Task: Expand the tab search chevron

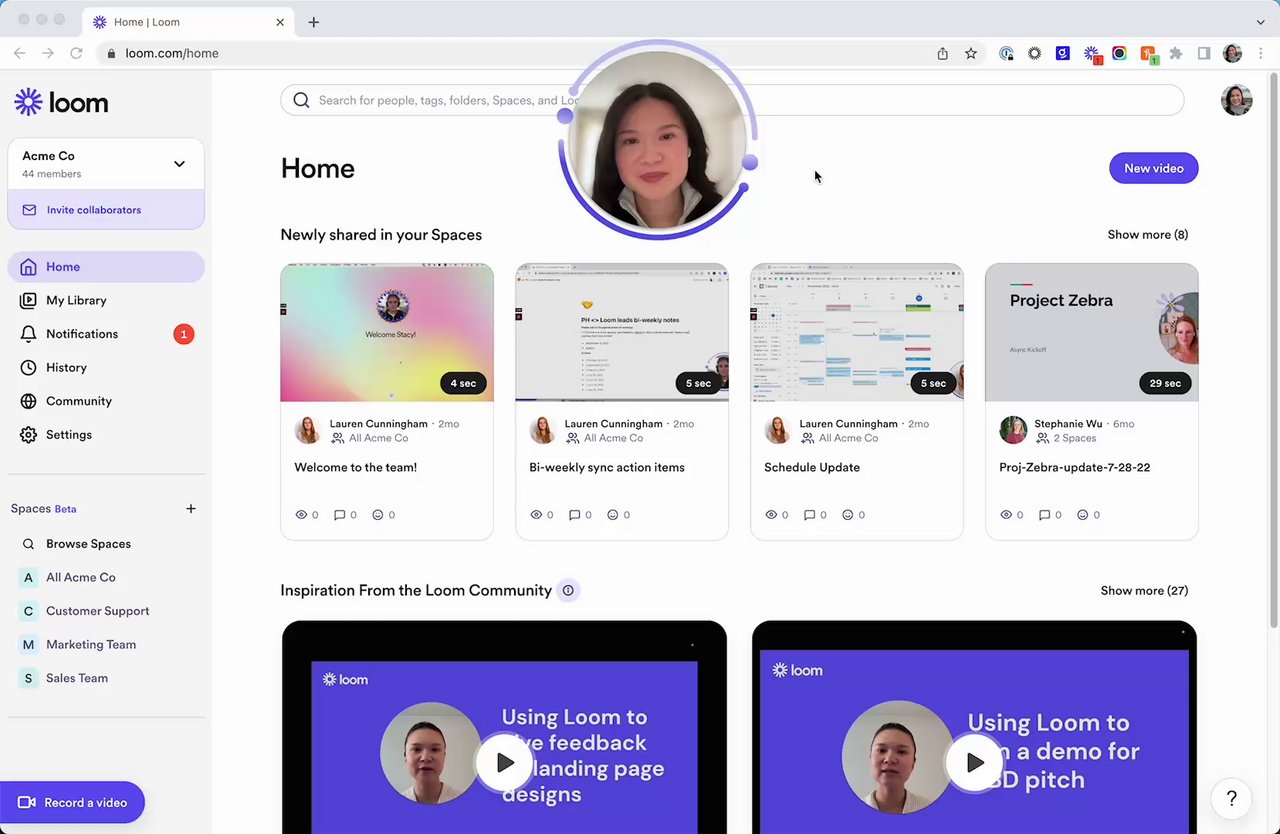Action: [1260, 22]
